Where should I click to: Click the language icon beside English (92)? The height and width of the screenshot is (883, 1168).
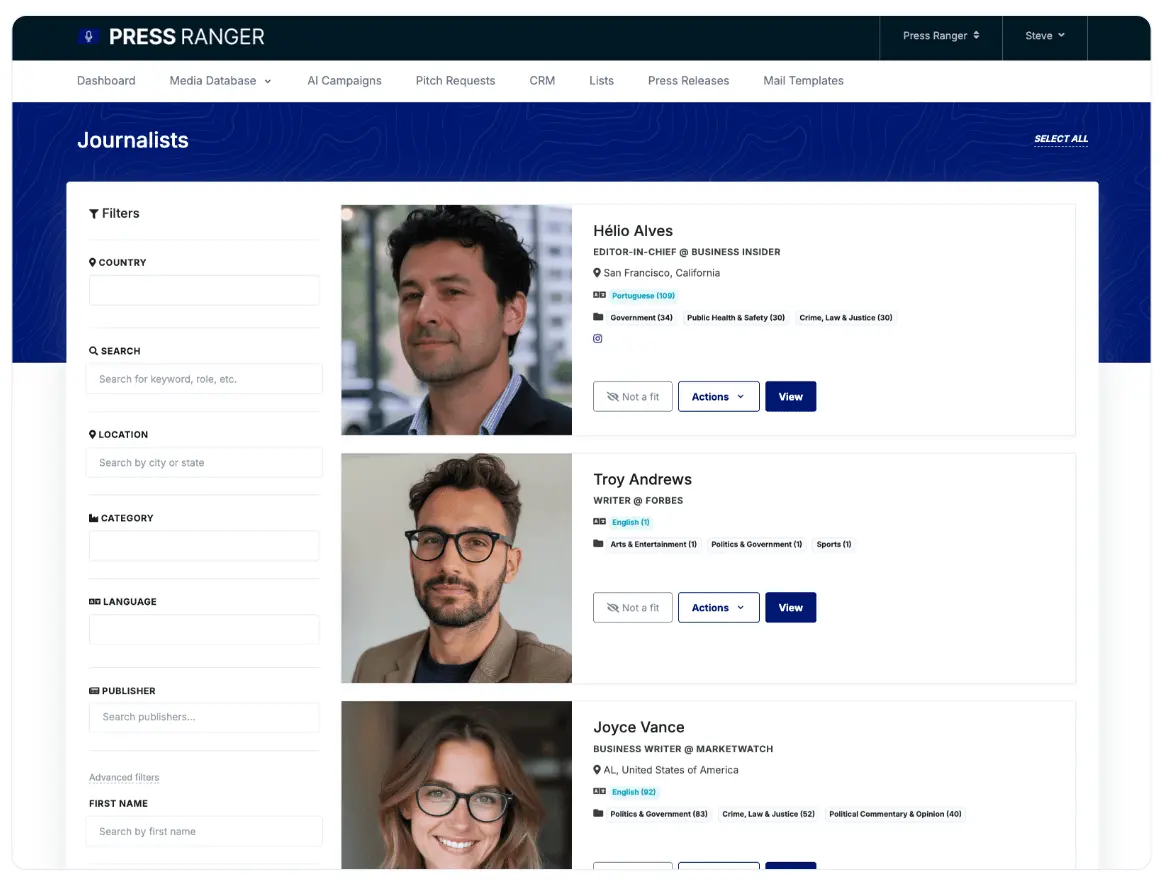point(600,791)
